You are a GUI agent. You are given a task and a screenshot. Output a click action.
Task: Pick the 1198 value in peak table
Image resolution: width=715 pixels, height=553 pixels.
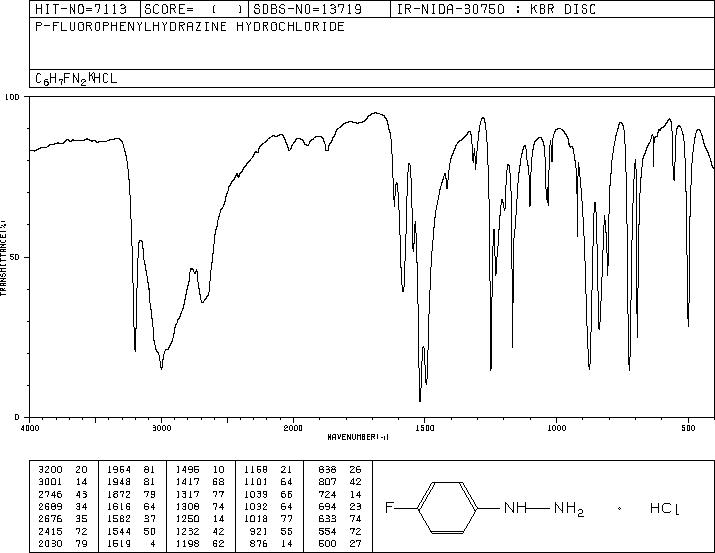[x=187, y=544]
